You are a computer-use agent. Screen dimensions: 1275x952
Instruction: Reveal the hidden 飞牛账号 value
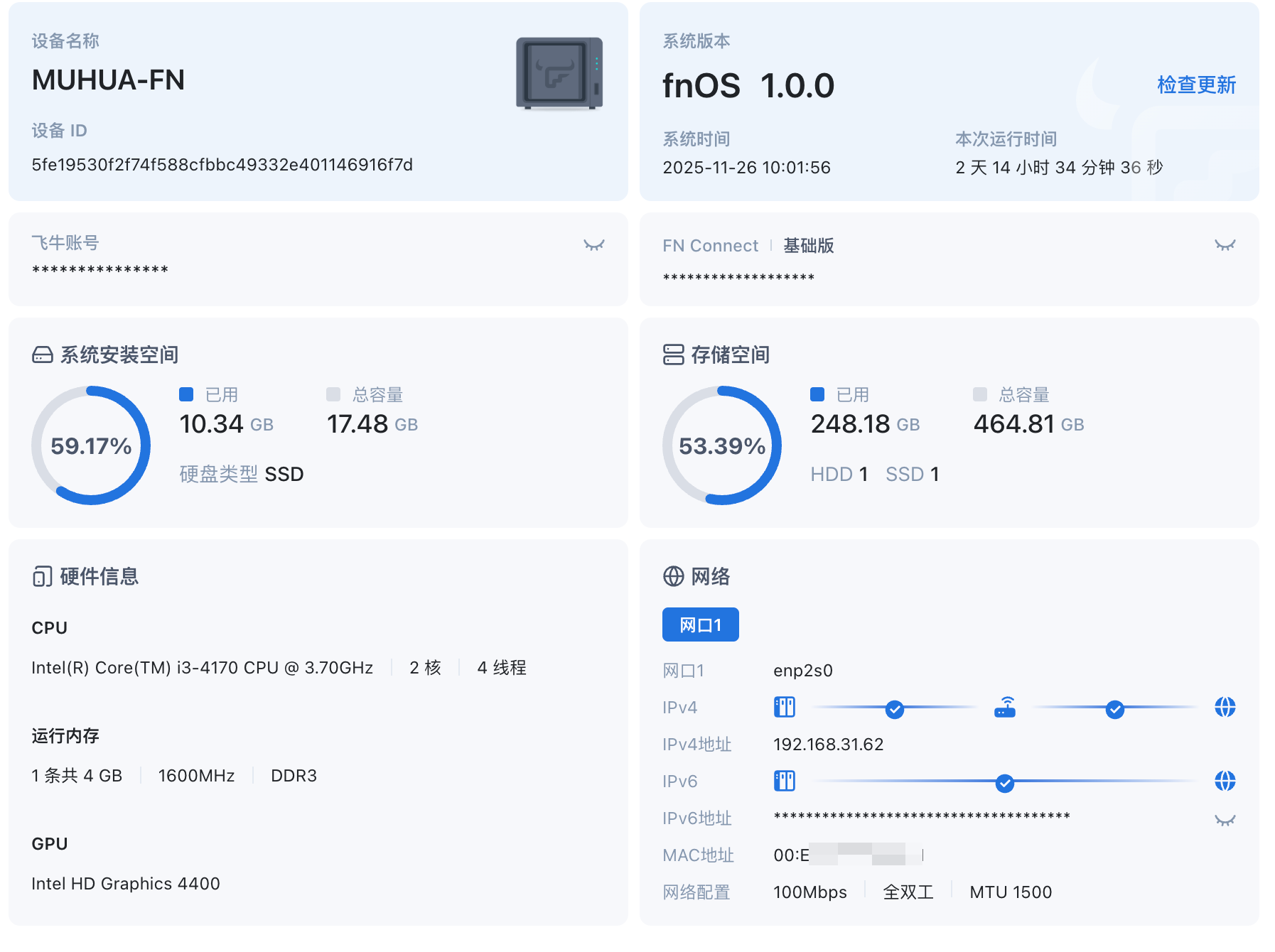pyautogui.click(x=593, y=245)
